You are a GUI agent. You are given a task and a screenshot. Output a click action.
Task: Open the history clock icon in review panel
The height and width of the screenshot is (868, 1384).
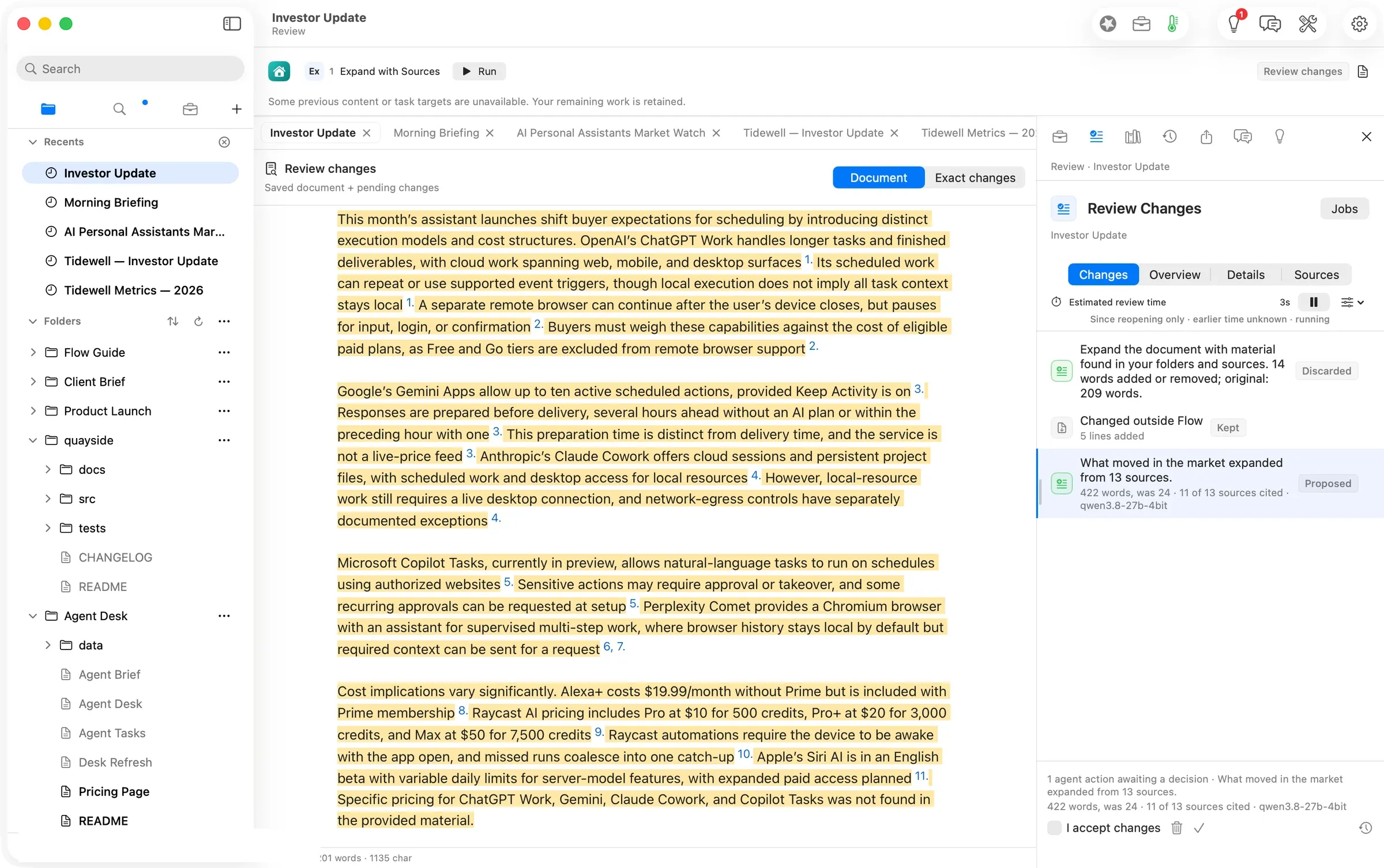(x=1169, y=137)
